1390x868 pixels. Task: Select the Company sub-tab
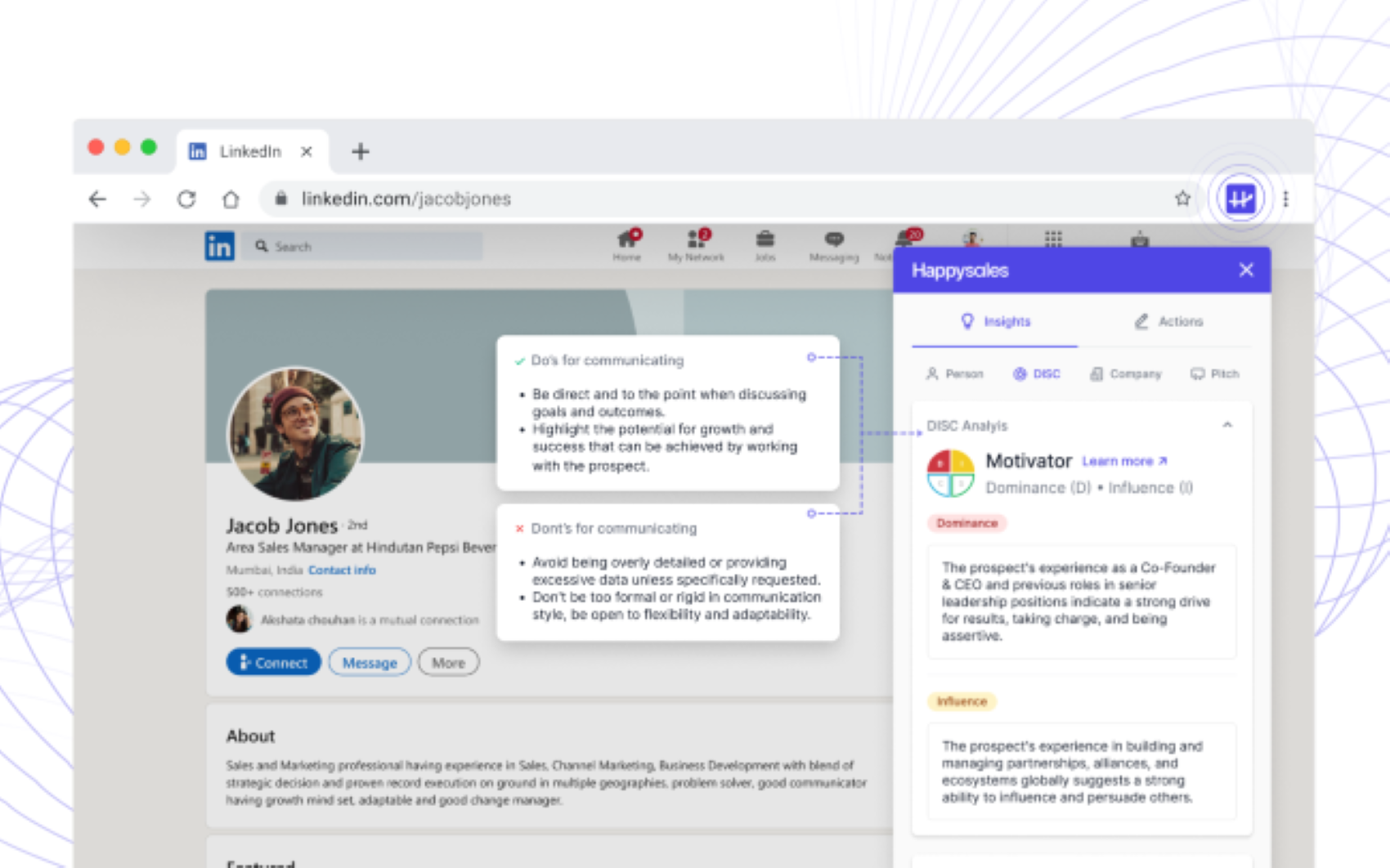point(1125,374)
